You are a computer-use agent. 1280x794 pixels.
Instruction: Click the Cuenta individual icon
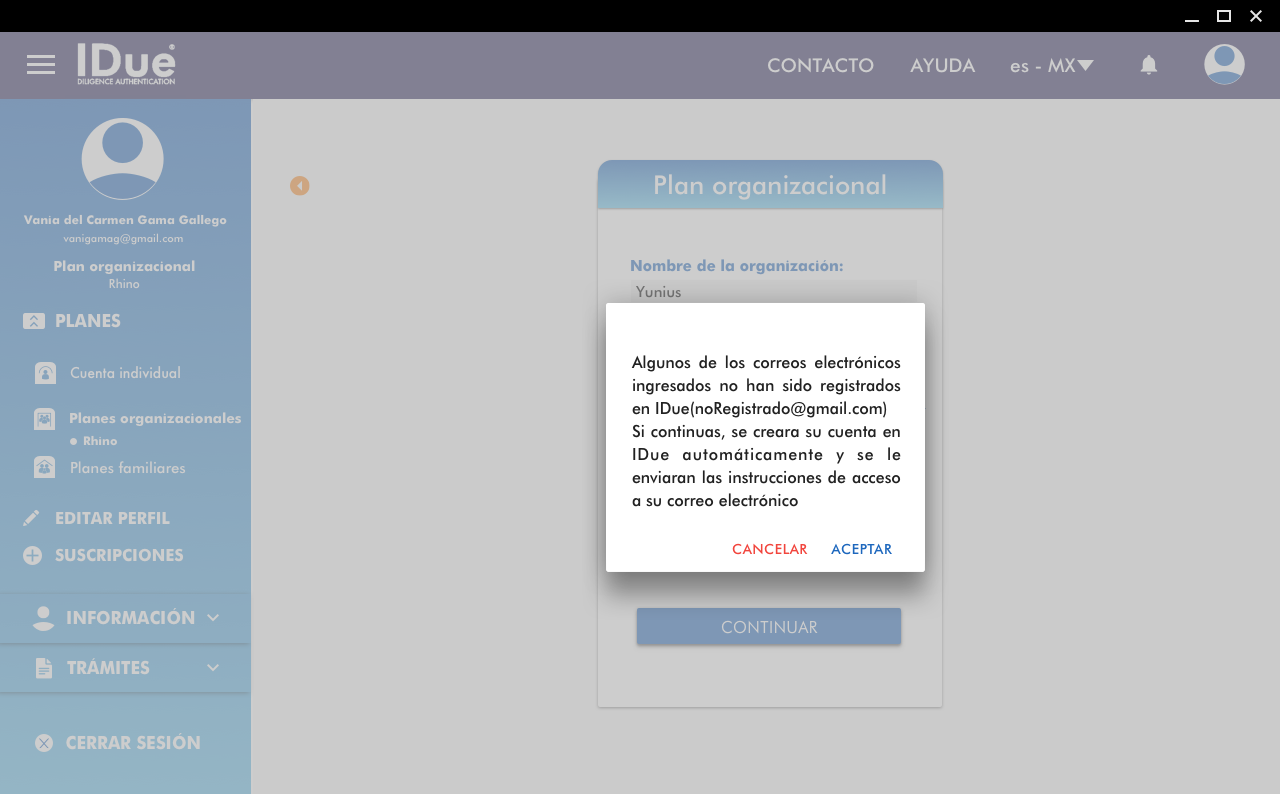[45, 373]
